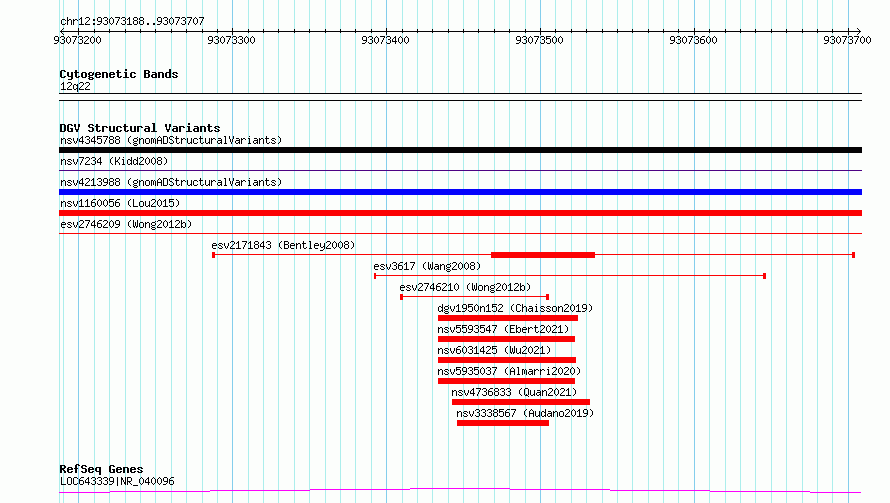
Task: Click the esv3617 thin red variant line
Action: pyautogui.click(x=570, y=276)
